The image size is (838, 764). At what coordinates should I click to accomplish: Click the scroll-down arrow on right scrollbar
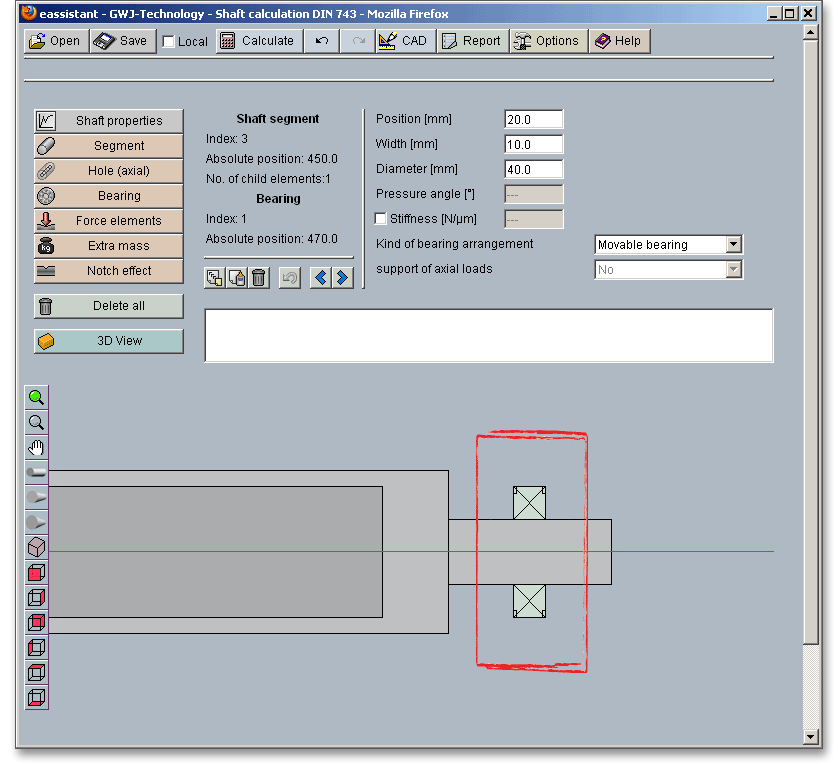tap(812, 737)
